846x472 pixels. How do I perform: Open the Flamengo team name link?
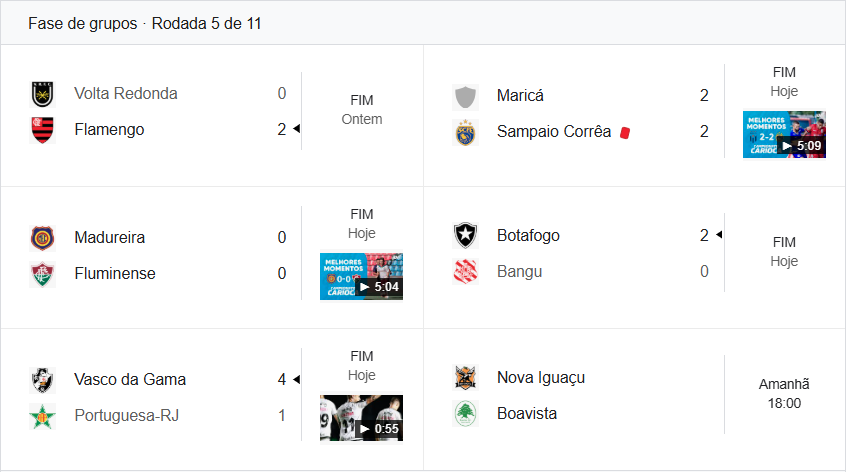point(109,130)
